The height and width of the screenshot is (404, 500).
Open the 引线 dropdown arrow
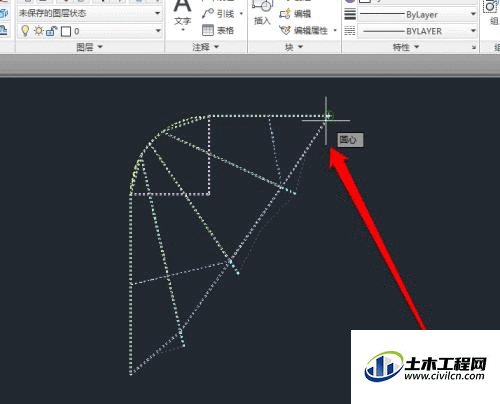pyautogui.click(x=241, y=14)
